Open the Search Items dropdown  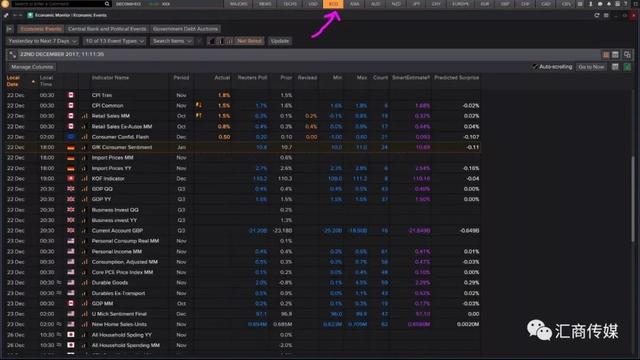(x=172, y=41)
